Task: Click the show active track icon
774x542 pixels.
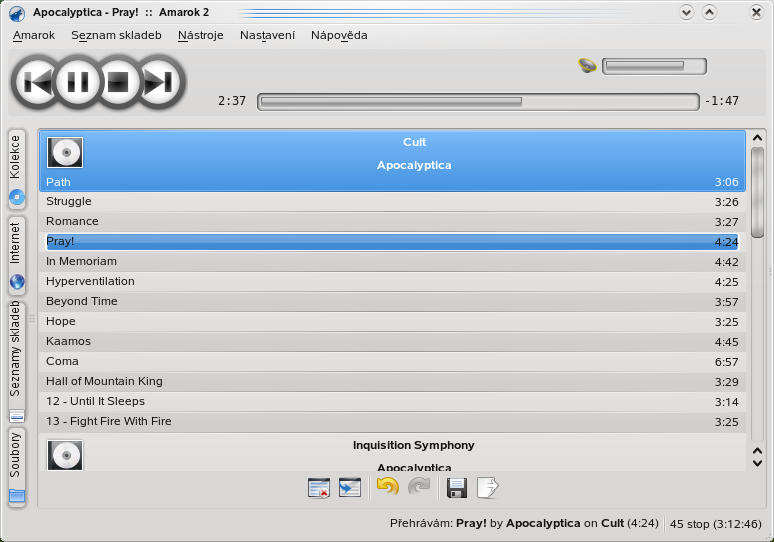Action: click(x=350, y=488)
